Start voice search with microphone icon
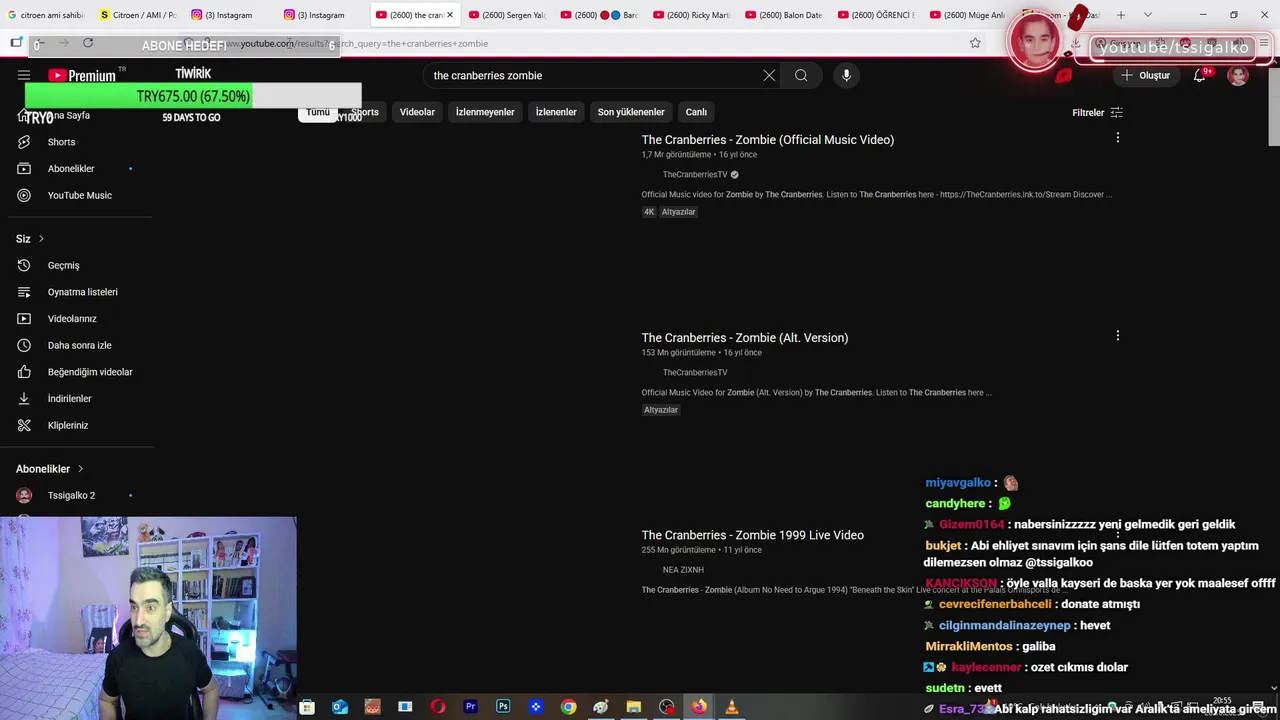 pyautogui.click(x=846, y=75)
